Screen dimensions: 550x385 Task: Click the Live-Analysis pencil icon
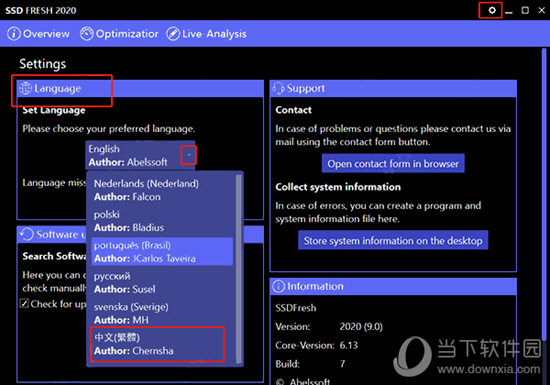click(x=173, y=34)
